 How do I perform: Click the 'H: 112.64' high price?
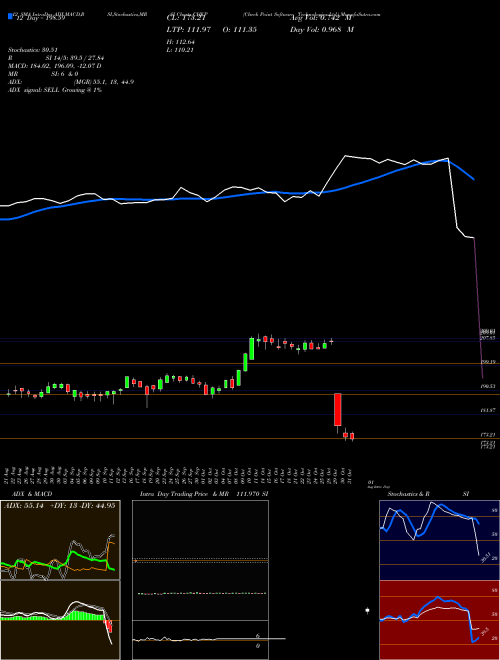point(181,42)
